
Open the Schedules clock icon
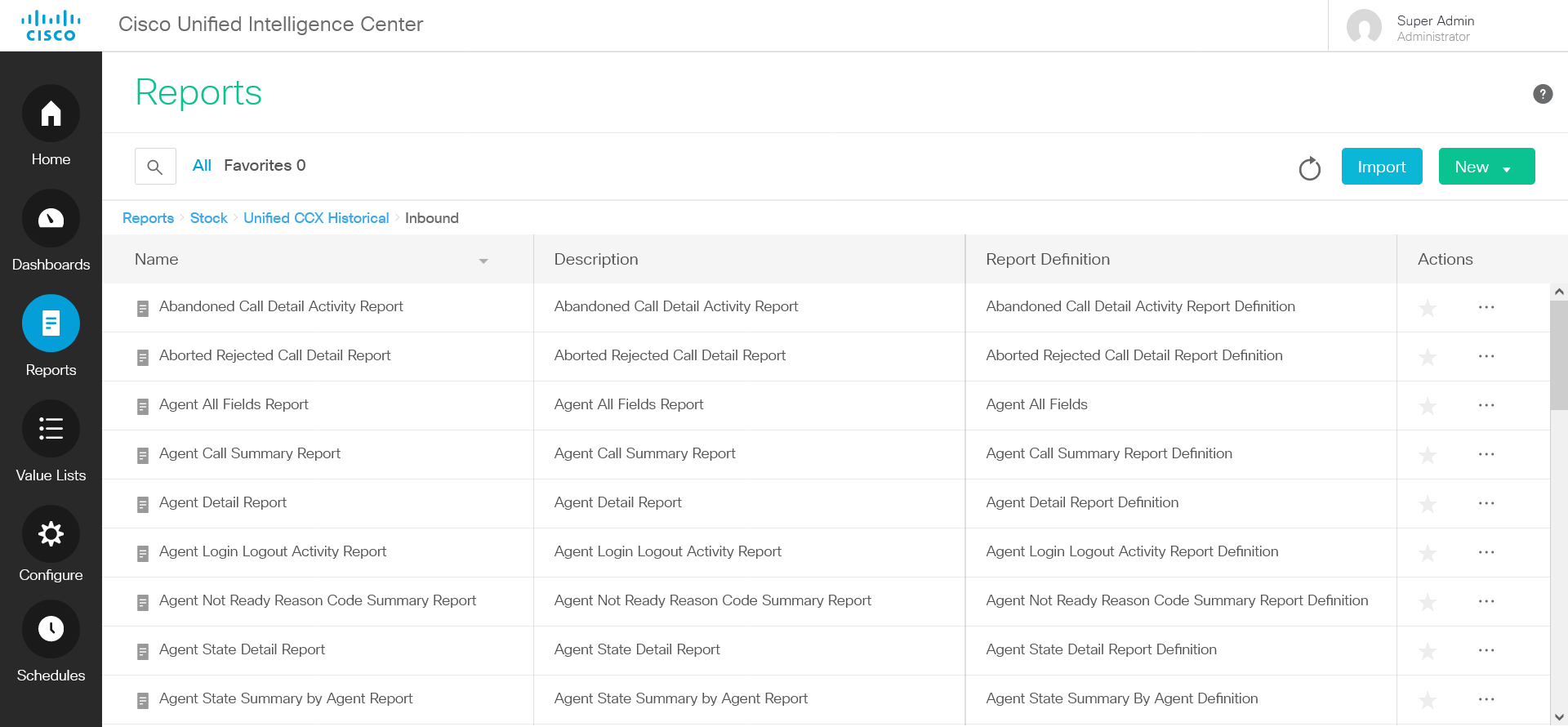(51, 629)
